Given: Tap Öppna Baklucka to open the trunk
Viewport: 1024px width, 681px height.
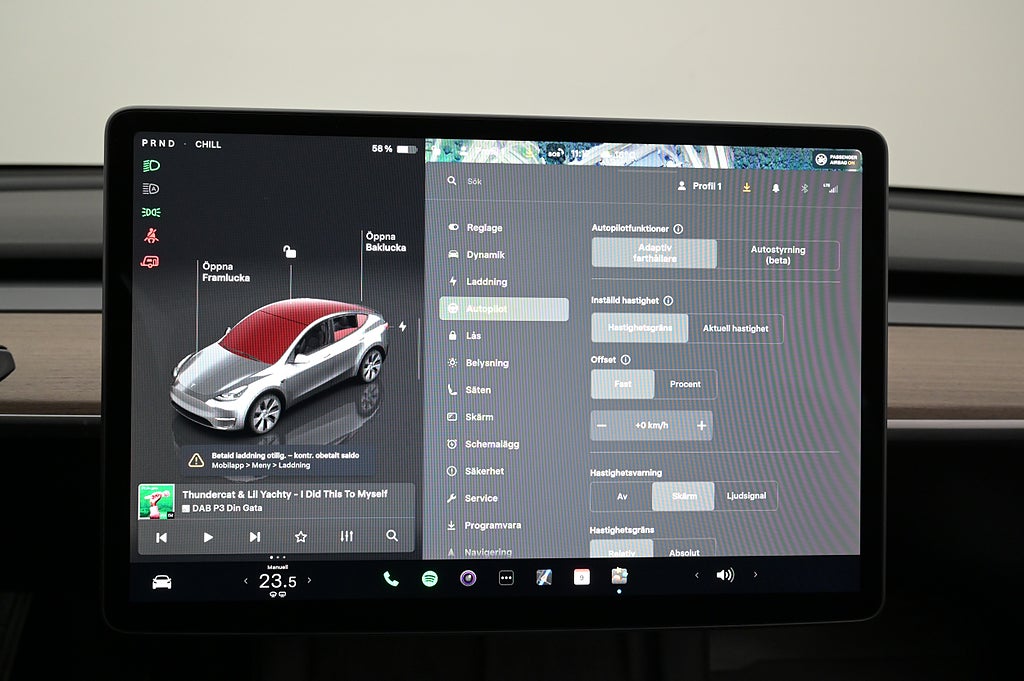Looking at the screenshot, I should pyautogui.click(x=385, y=242).
